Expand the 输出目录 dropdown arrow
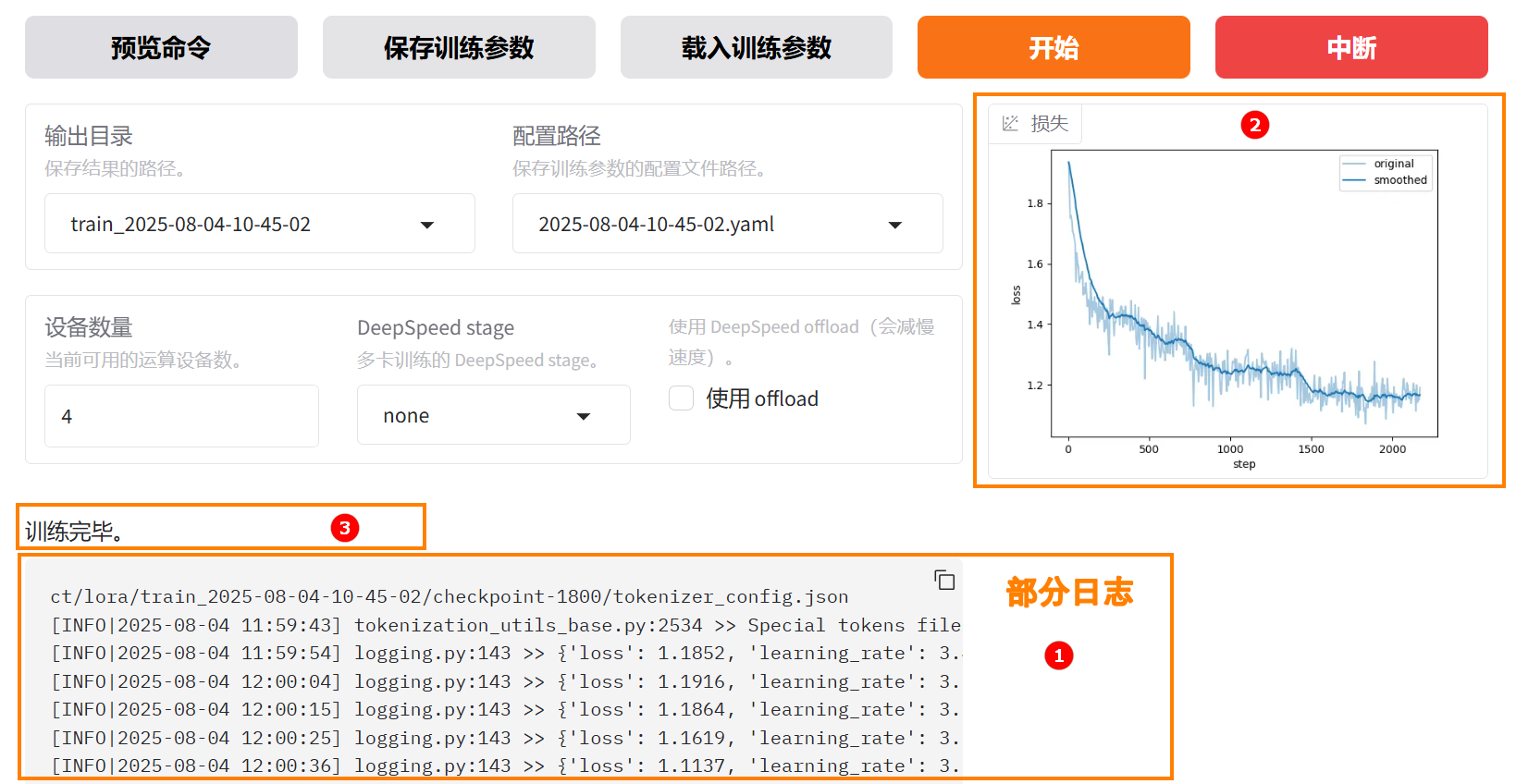This screenshot has height=784, width=1516. pyautogui.click(x=427, y=225)
